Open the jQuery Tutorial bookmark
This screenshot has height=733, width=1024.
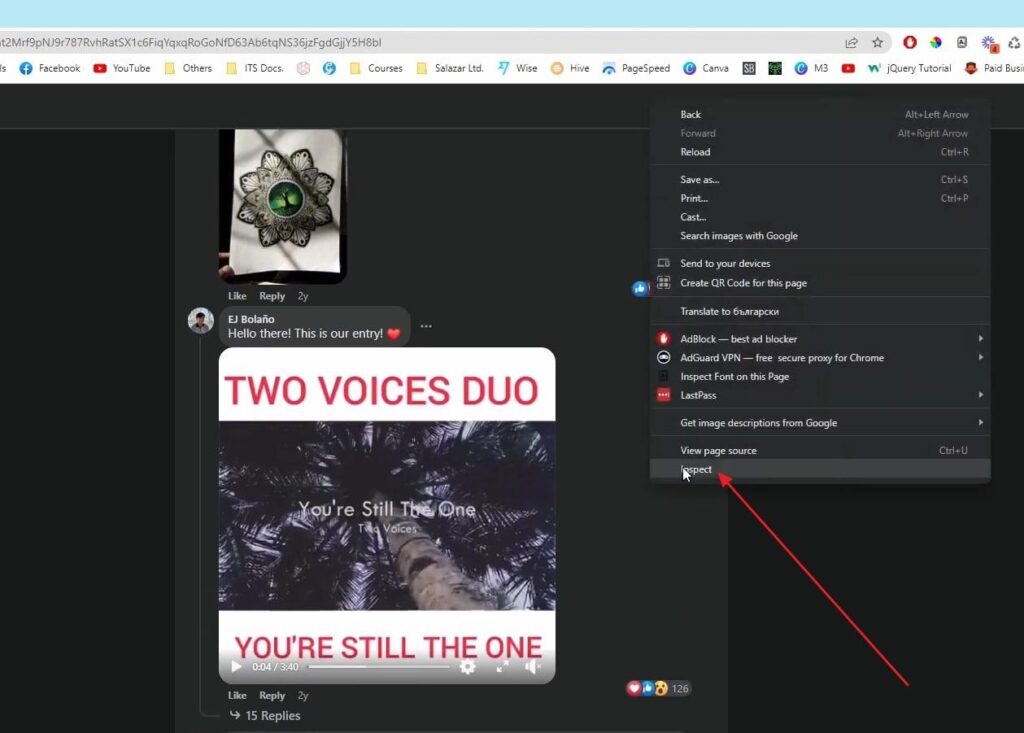pos(909,68)
